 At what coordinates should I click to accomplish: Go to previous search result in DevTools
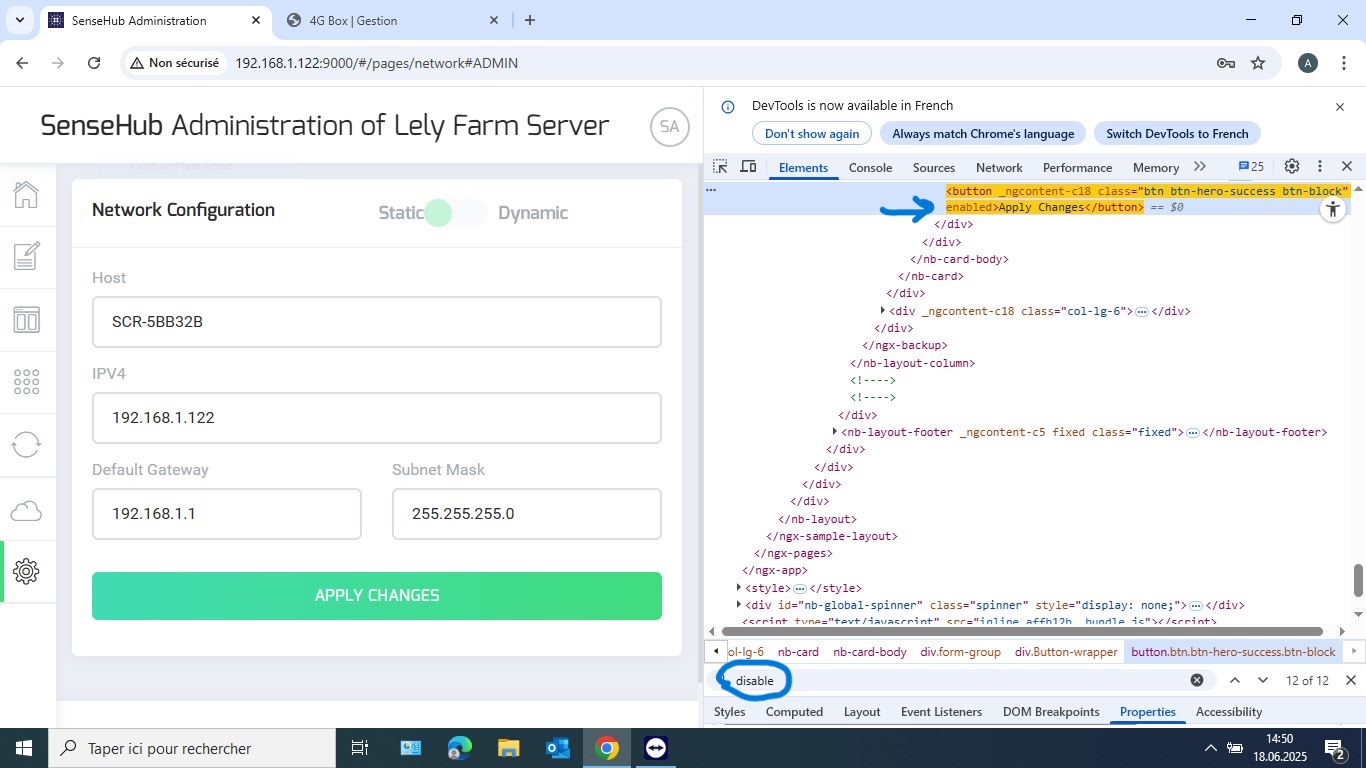[1235, 680]
